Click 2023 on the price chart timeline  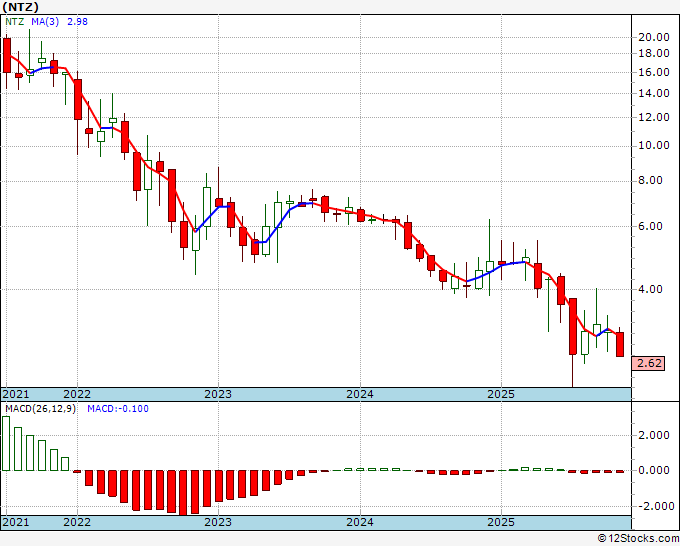tap(218, 394)
